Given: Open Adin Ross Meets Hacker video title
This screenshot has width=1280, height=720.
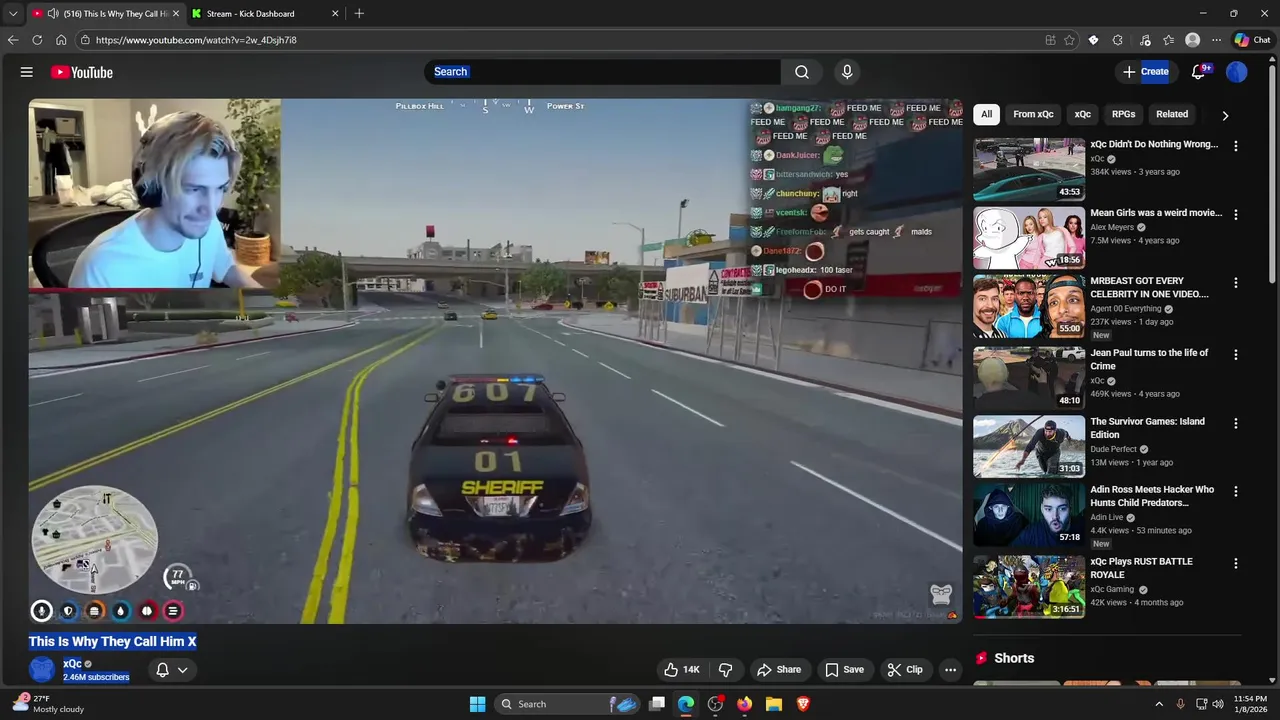Looking at the screenshot, I should [x=1152, y=496].
